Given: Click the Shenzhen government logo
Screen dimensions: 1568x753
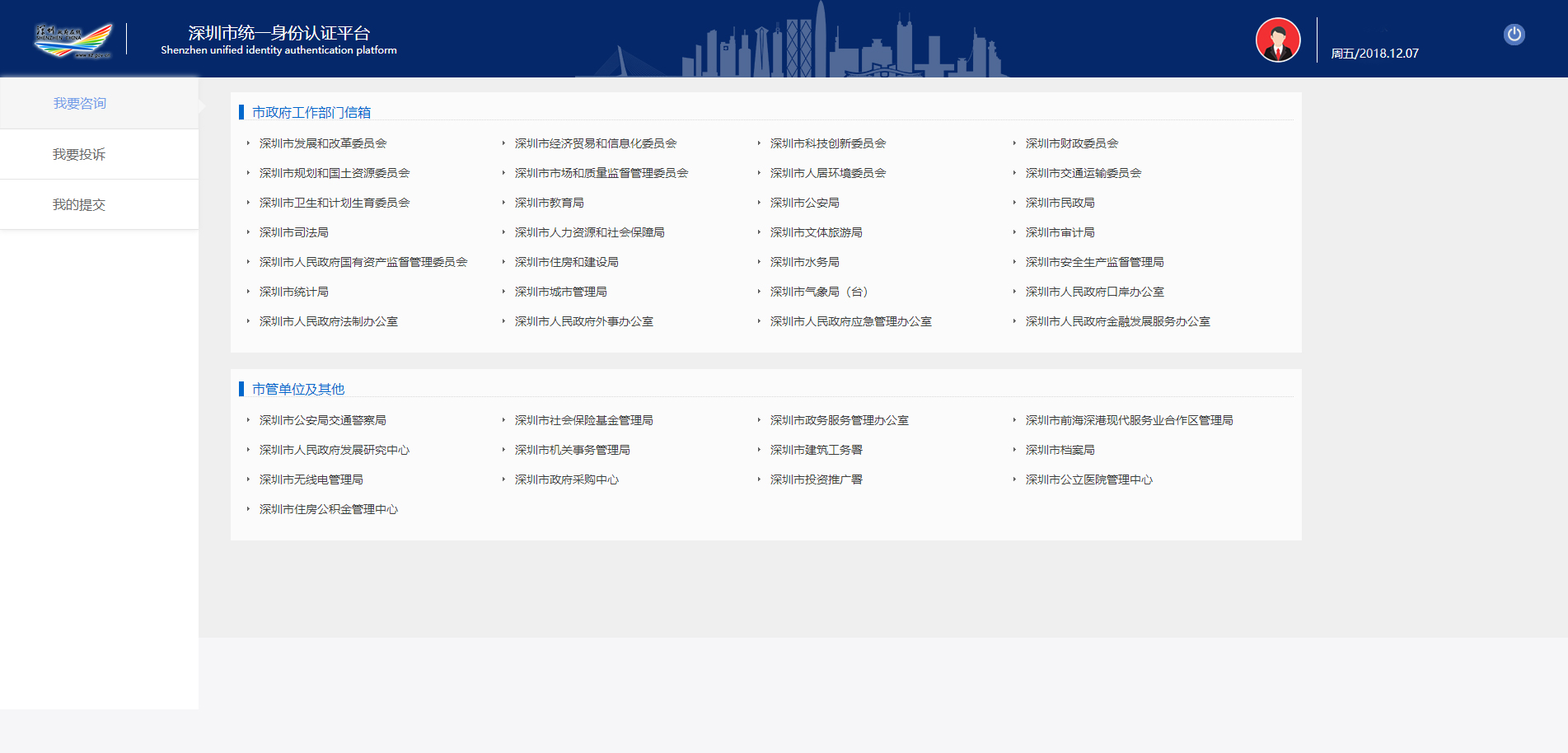Looking at the screenshot, I should [73, 40].
